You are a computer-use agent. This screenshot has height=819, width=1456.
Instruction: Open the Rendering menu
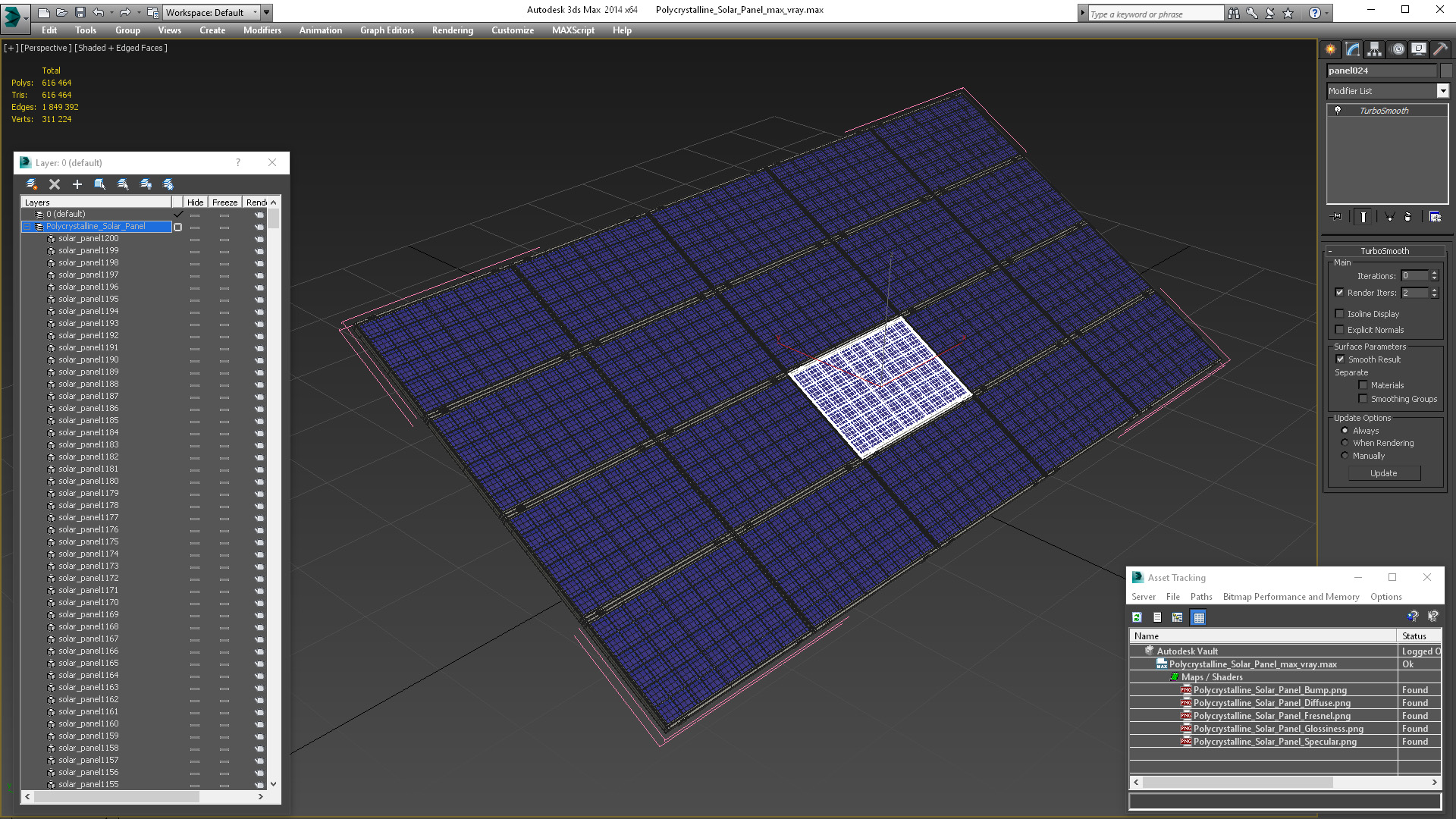pyautogui.click(x=452, y=30)
